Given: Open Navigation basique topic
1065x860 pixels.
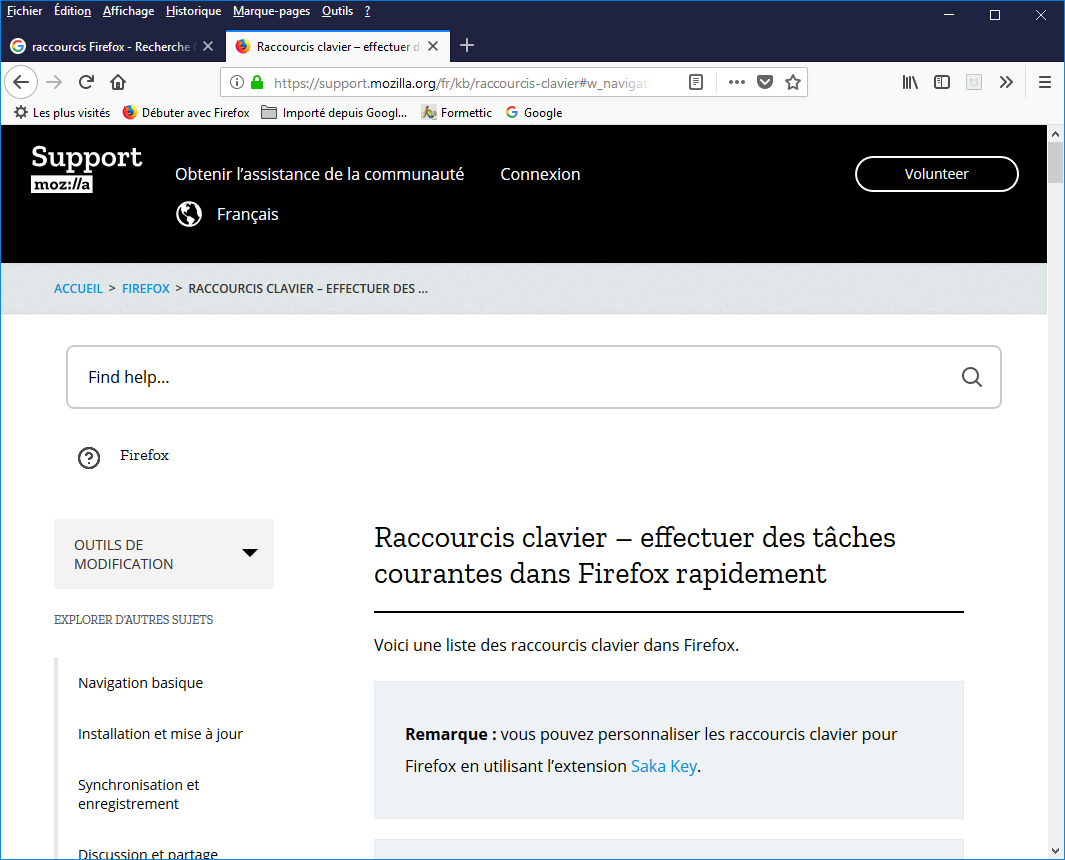Looking at the screenshot, I should point(141,683).
